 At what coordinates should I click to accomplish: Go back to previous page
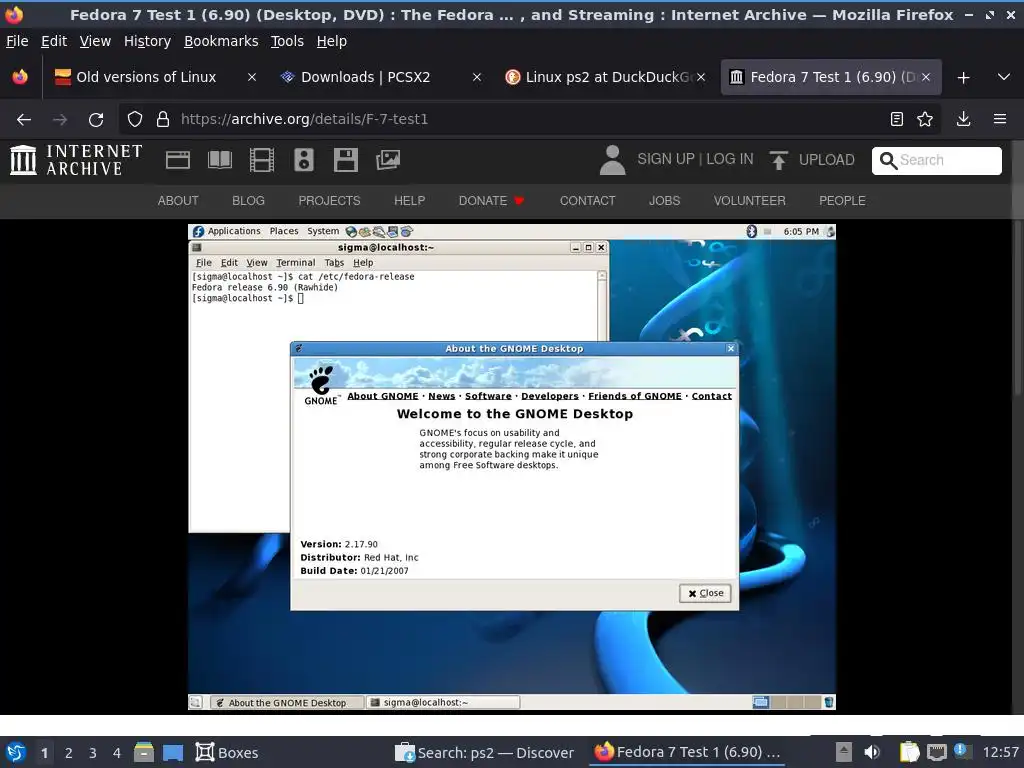[x=24, y=120]
